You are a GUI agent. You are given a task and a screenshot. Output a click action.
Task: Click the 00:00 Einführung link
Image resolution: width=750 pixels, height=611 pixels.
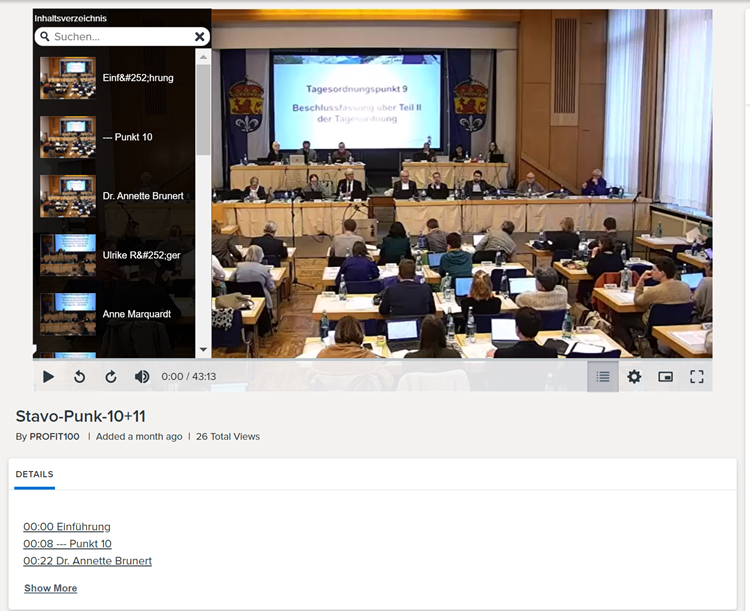click(67, 527)
